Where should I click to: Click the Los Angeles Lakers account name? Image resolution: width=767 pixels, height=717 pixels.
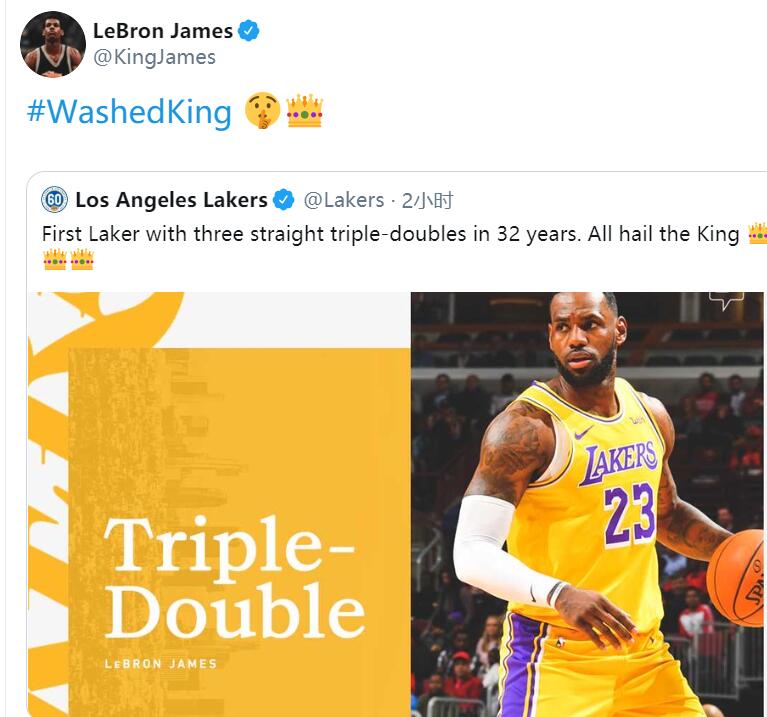click(171, 200)
